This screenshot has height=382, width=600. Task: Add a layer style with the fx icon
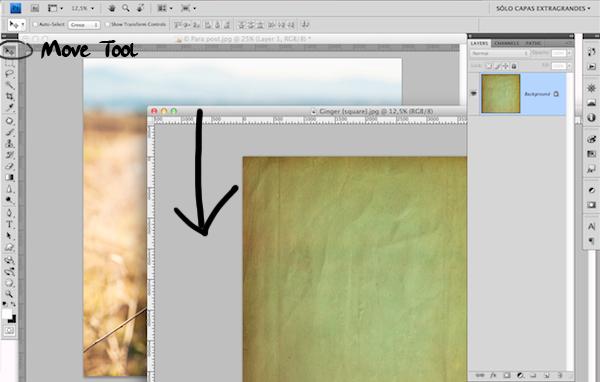(494, 375)
